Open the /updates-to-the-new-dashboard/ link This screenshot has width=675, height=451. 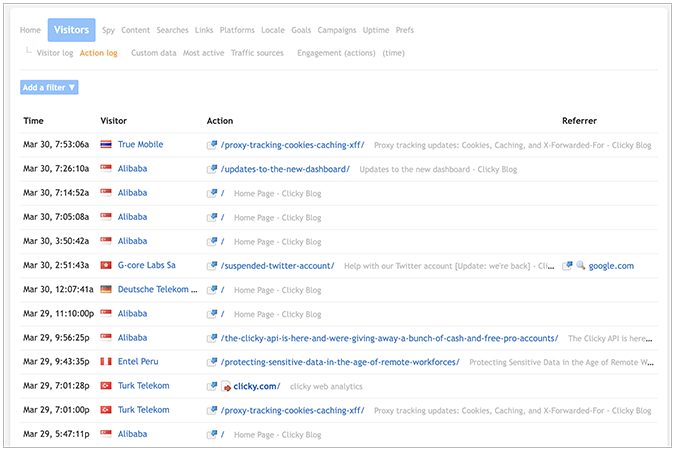[285, 169]
